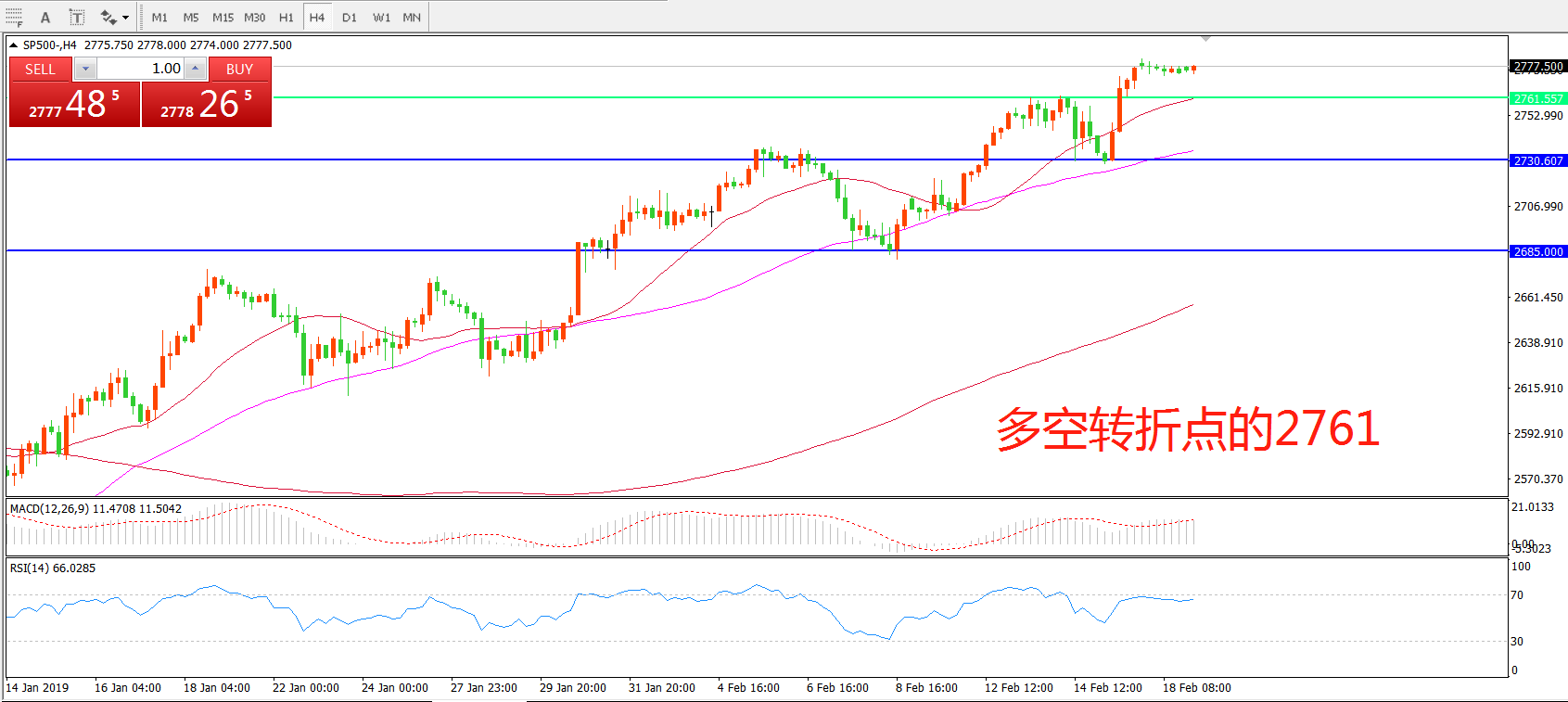Click the chart shift triangle marker at top

(1205, 39)
